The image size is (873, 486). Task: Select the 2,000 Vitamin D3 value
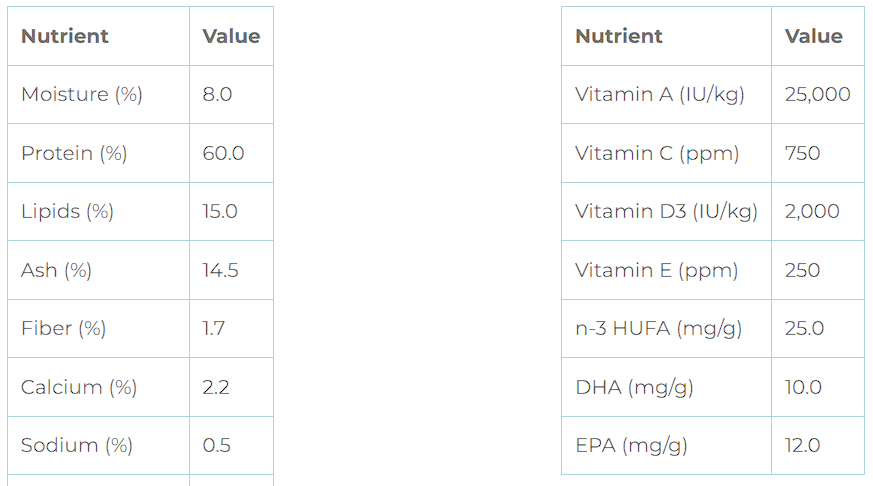(812, 212)
